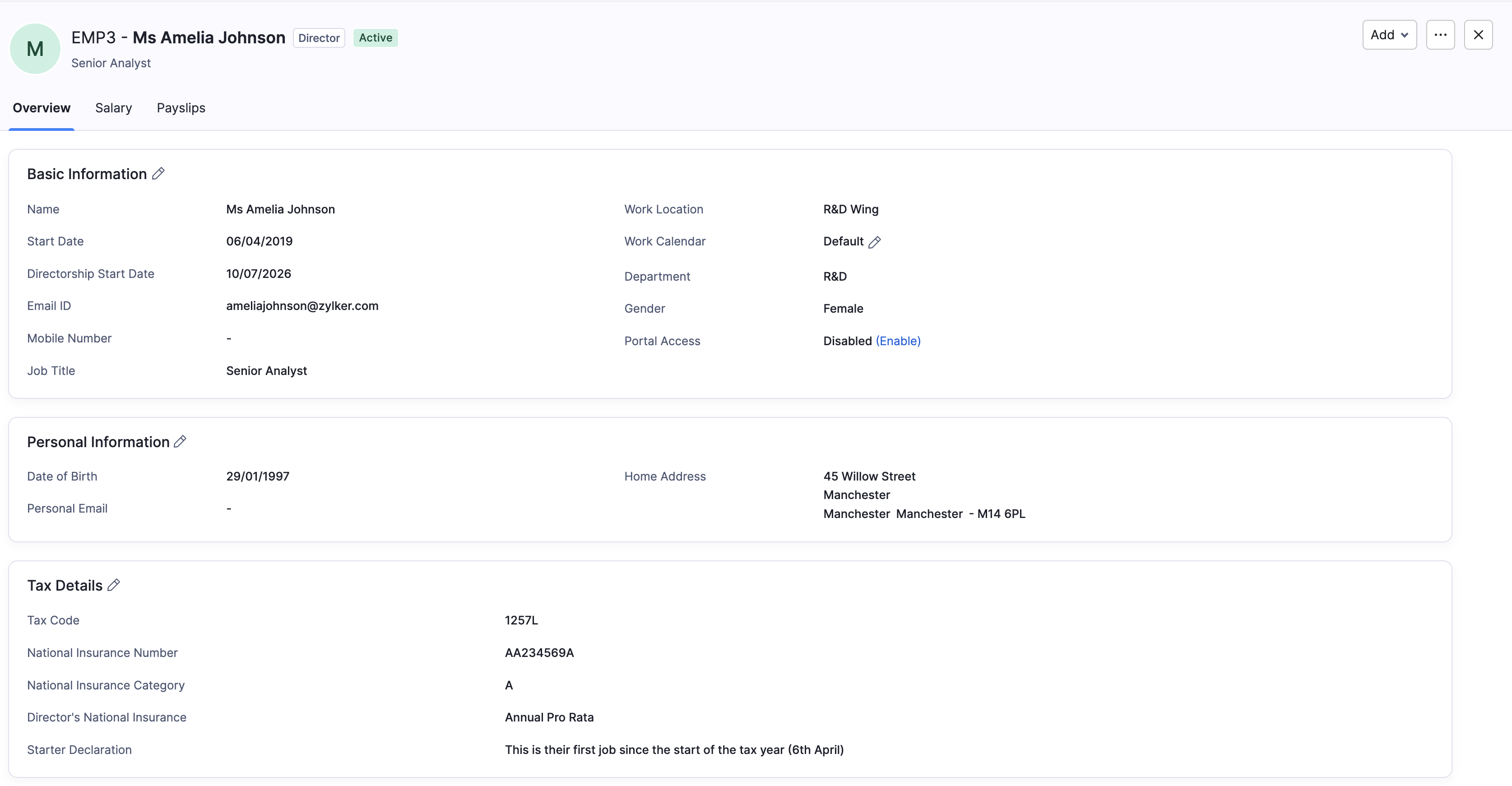This screenshot has width=1512, height=786.
Task: Edit Tax Details with the pencil icon
Action: [x=114, y=585]
